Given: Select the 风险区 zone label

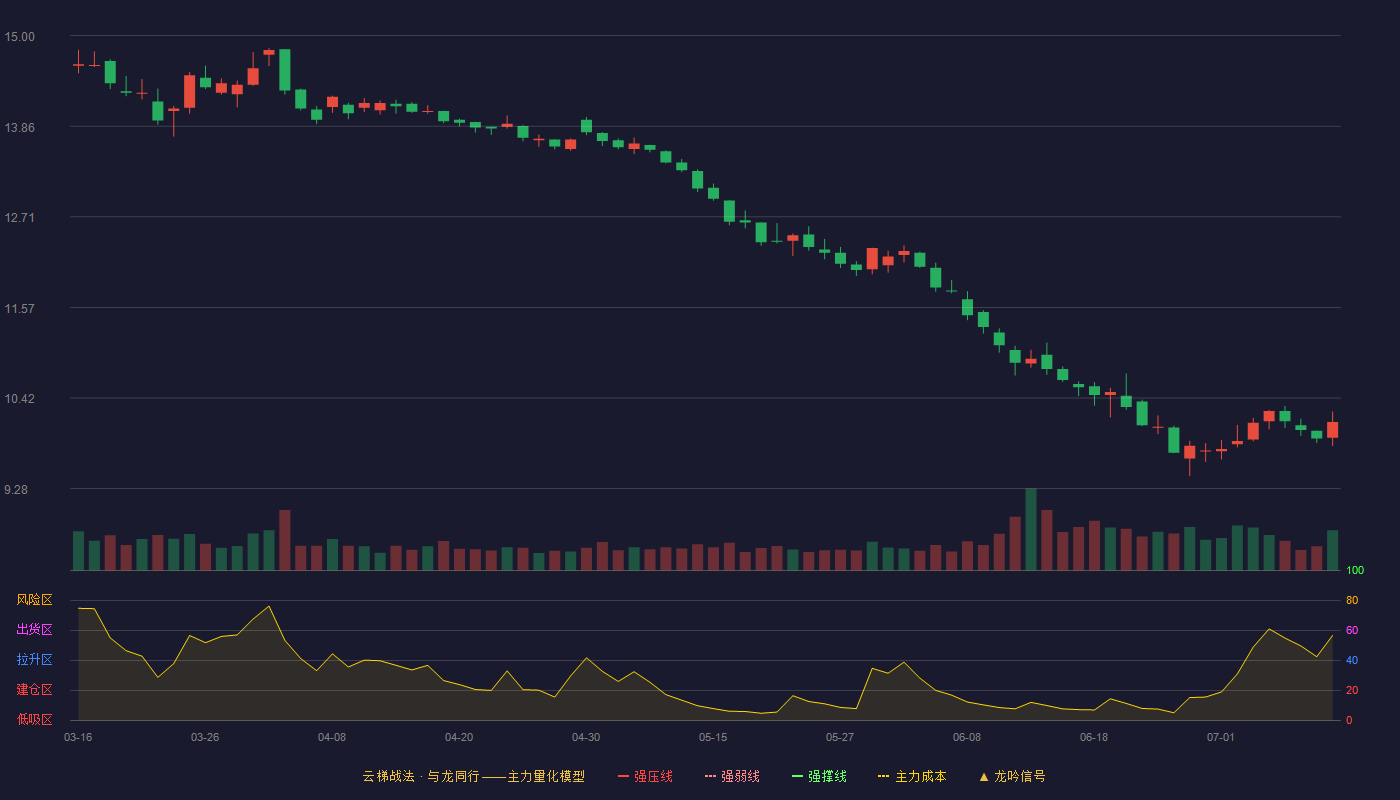Looking at the screenshot, I should (34, 600).
